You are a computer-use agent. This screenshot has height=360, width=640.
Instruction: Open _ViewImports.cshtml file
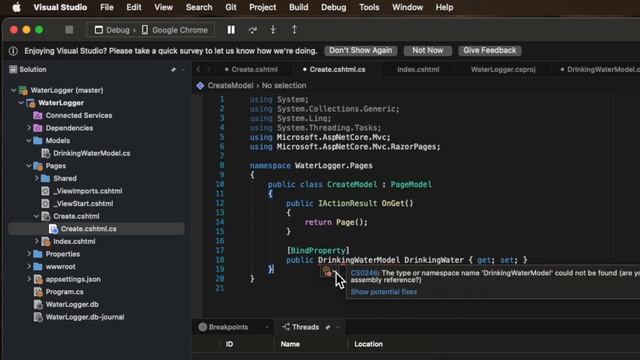(x=87, y=191)
